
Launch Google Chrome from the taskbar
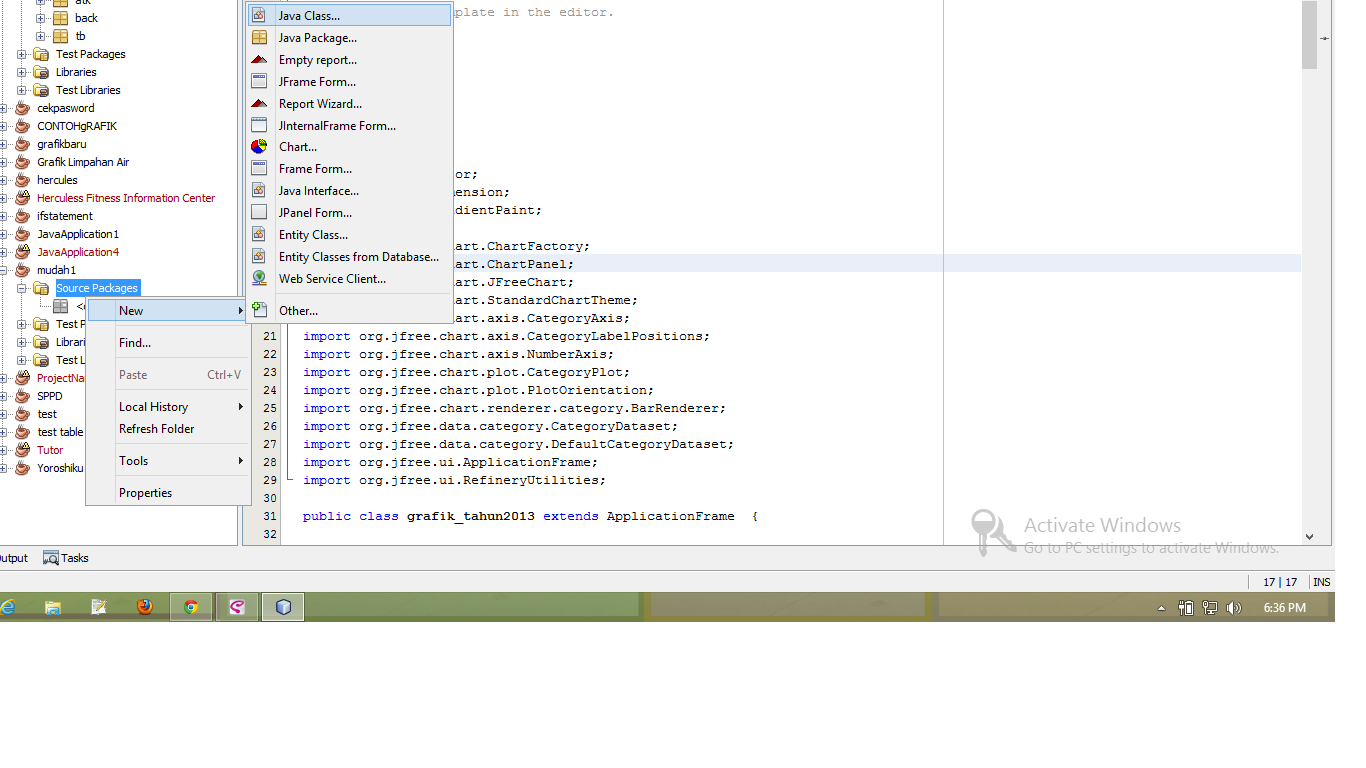[190, 606]
